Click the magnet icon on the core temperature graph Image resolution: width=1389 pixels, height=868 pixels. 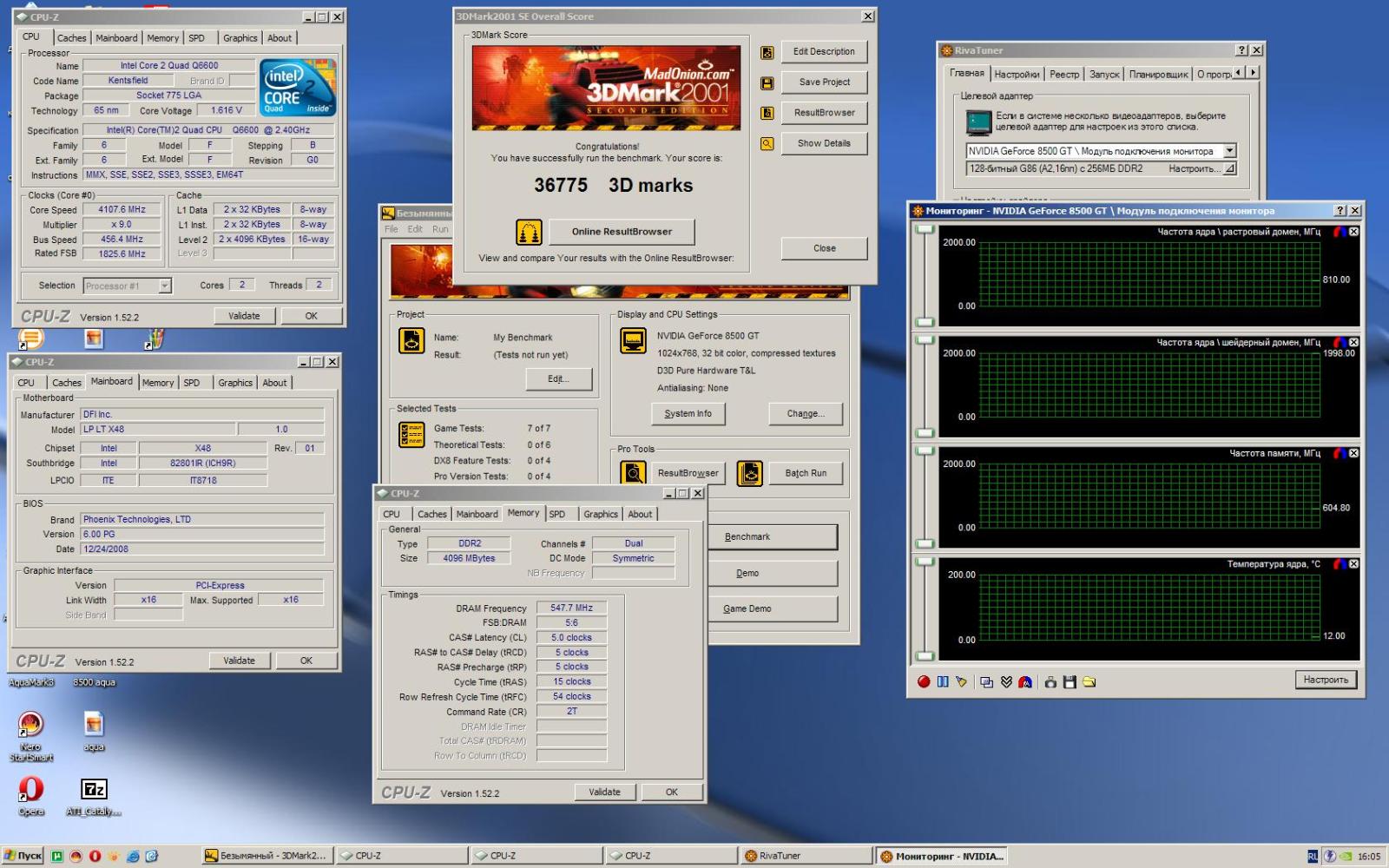(x=1340, y=564)
